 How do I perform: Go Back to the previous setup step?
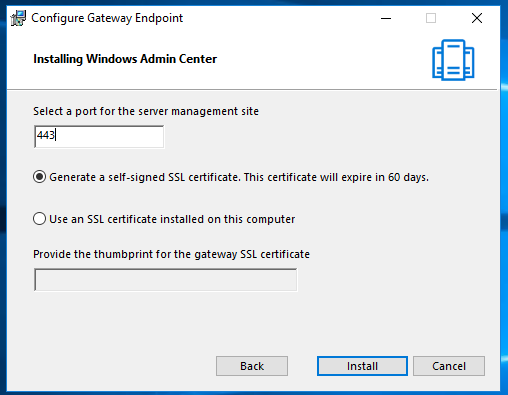pos(252,366)
